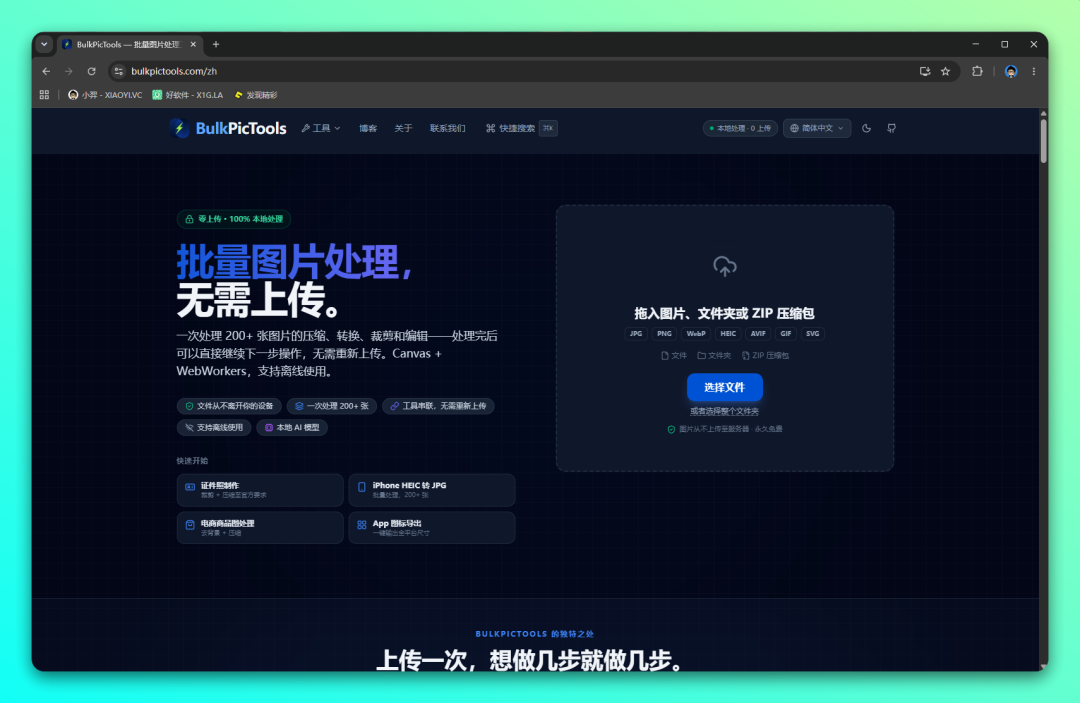Close the BulkPicTools tab

[193, 44]
